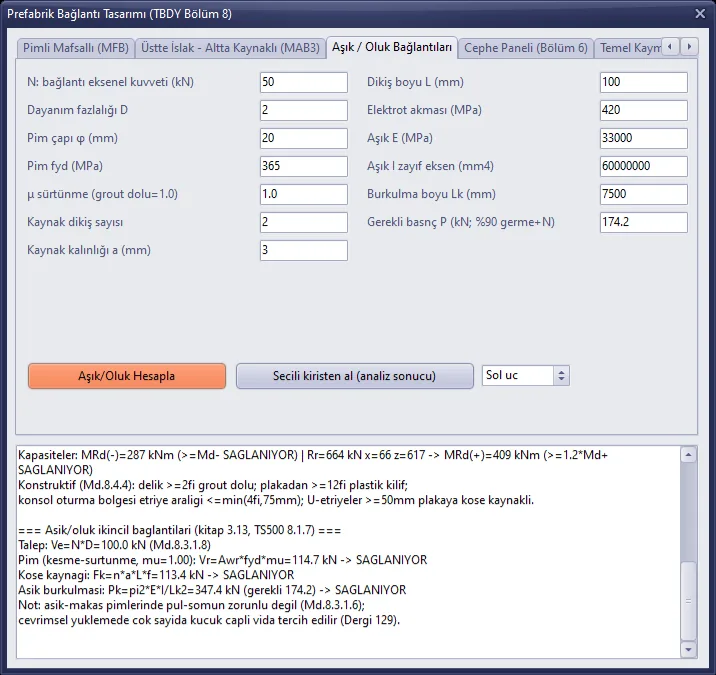Click N bağlantı eksenel kuvveti field

[x=304, y=82]
